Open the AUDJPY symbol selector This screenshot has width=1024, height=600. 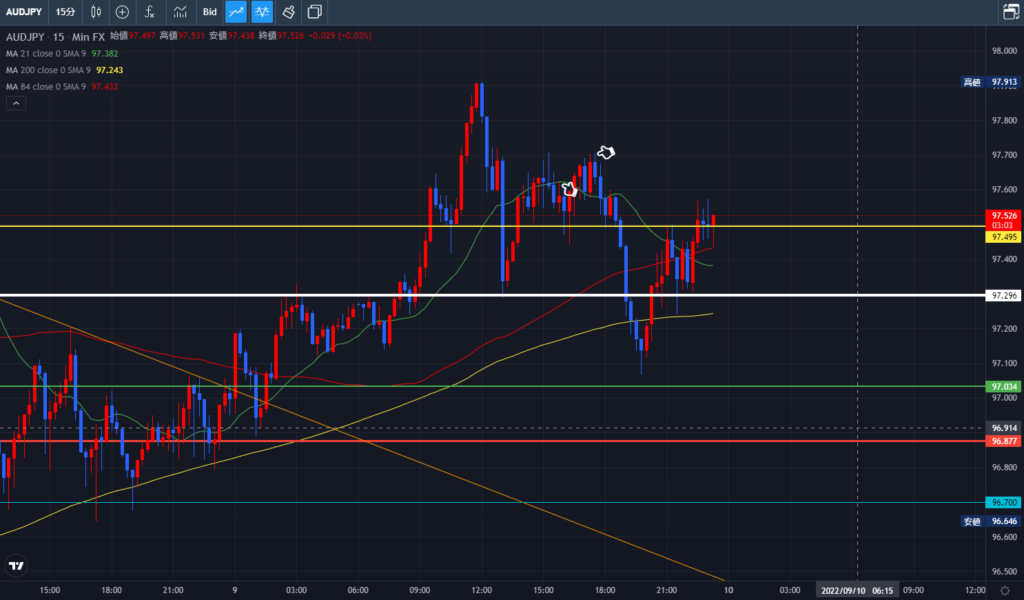coord(25,12)
